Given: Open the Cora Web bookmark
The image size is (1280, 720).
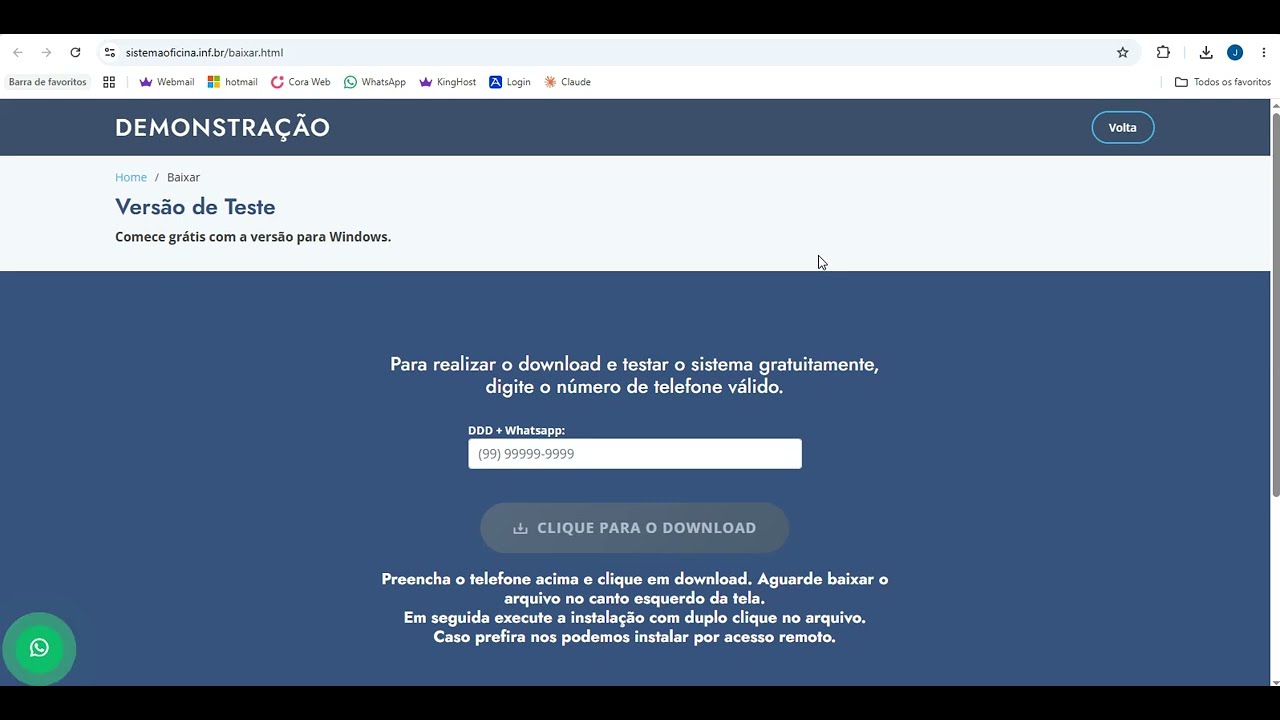Looking at the screenshot, I should [301, 82].
